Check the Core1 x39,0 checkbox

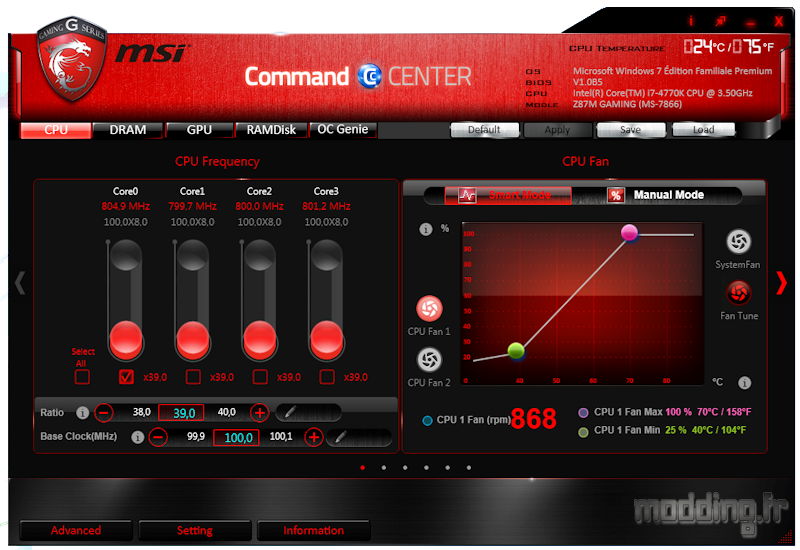pyautogui.click(x=193, y=377)
